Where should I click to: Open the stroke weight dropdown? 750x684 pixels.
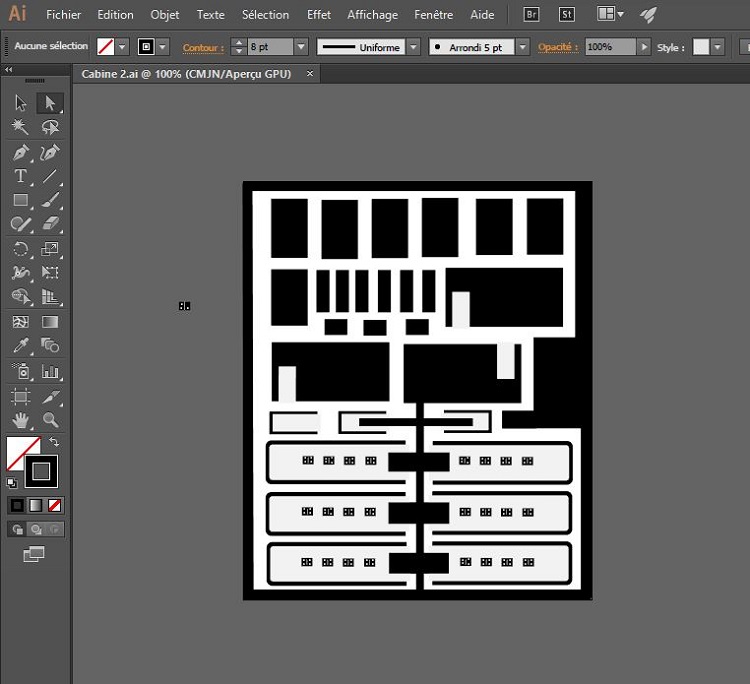pos(301,47)
